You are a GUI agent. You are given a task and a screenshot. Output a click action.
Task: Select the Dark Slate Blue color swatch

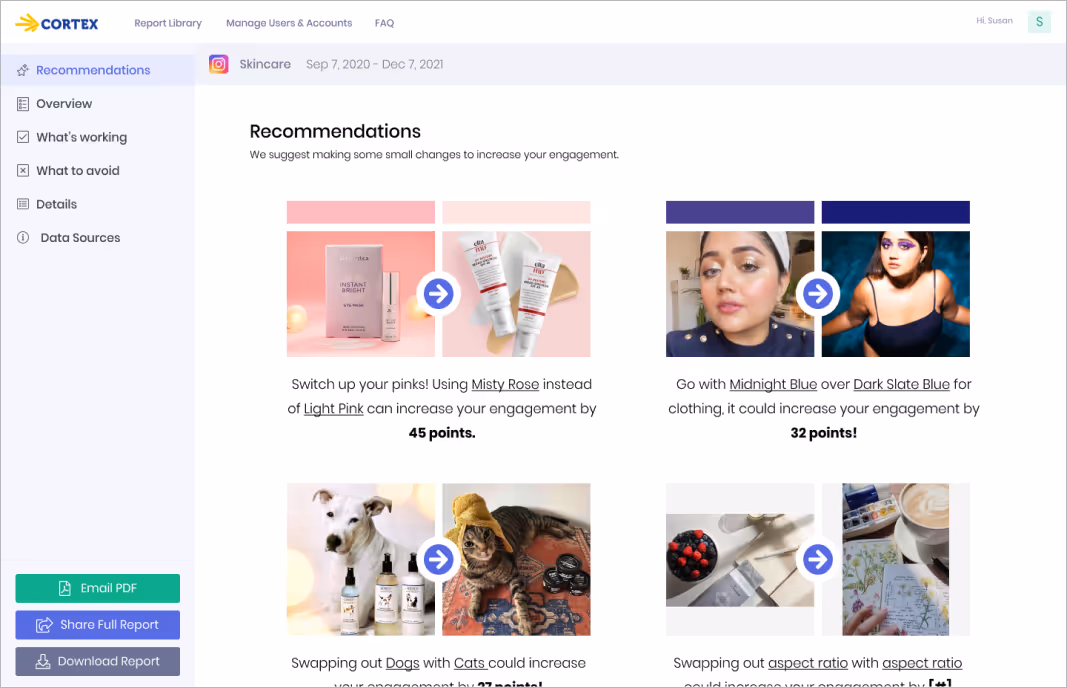tap(740, 212)
